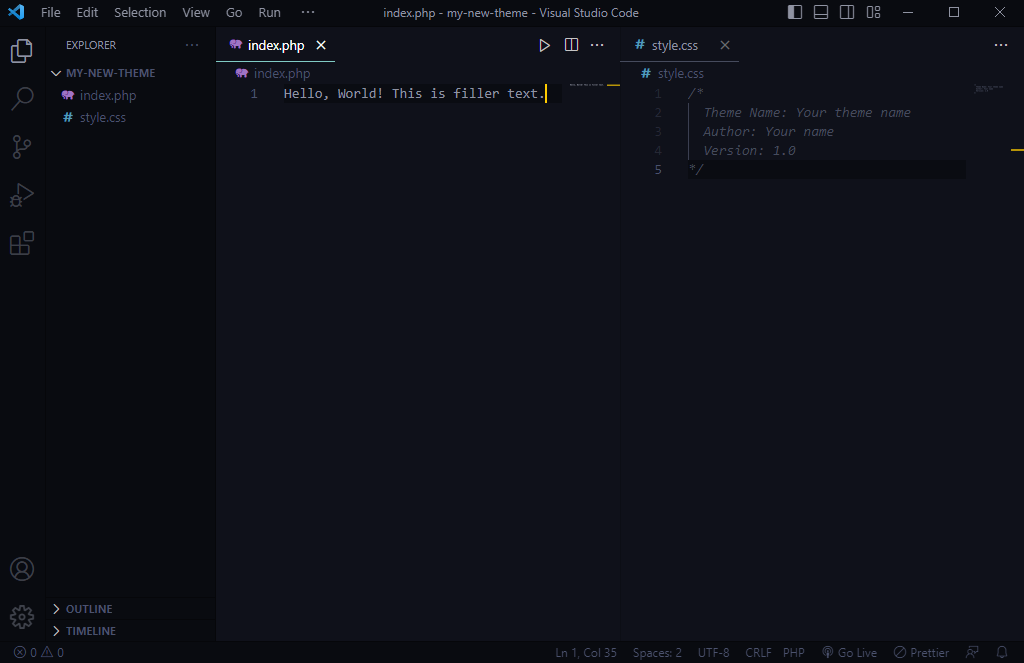Screen dimensions: 1024x663
Task: Close the index.php tab
Action: pos(321,45)
